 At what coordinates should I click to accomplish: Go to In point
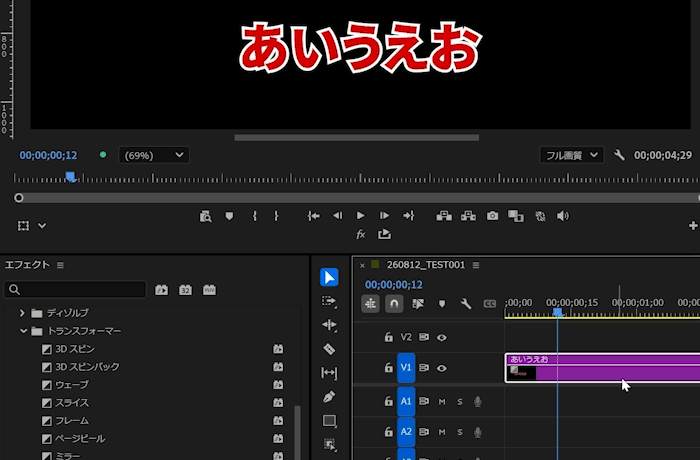coord(313,216)
